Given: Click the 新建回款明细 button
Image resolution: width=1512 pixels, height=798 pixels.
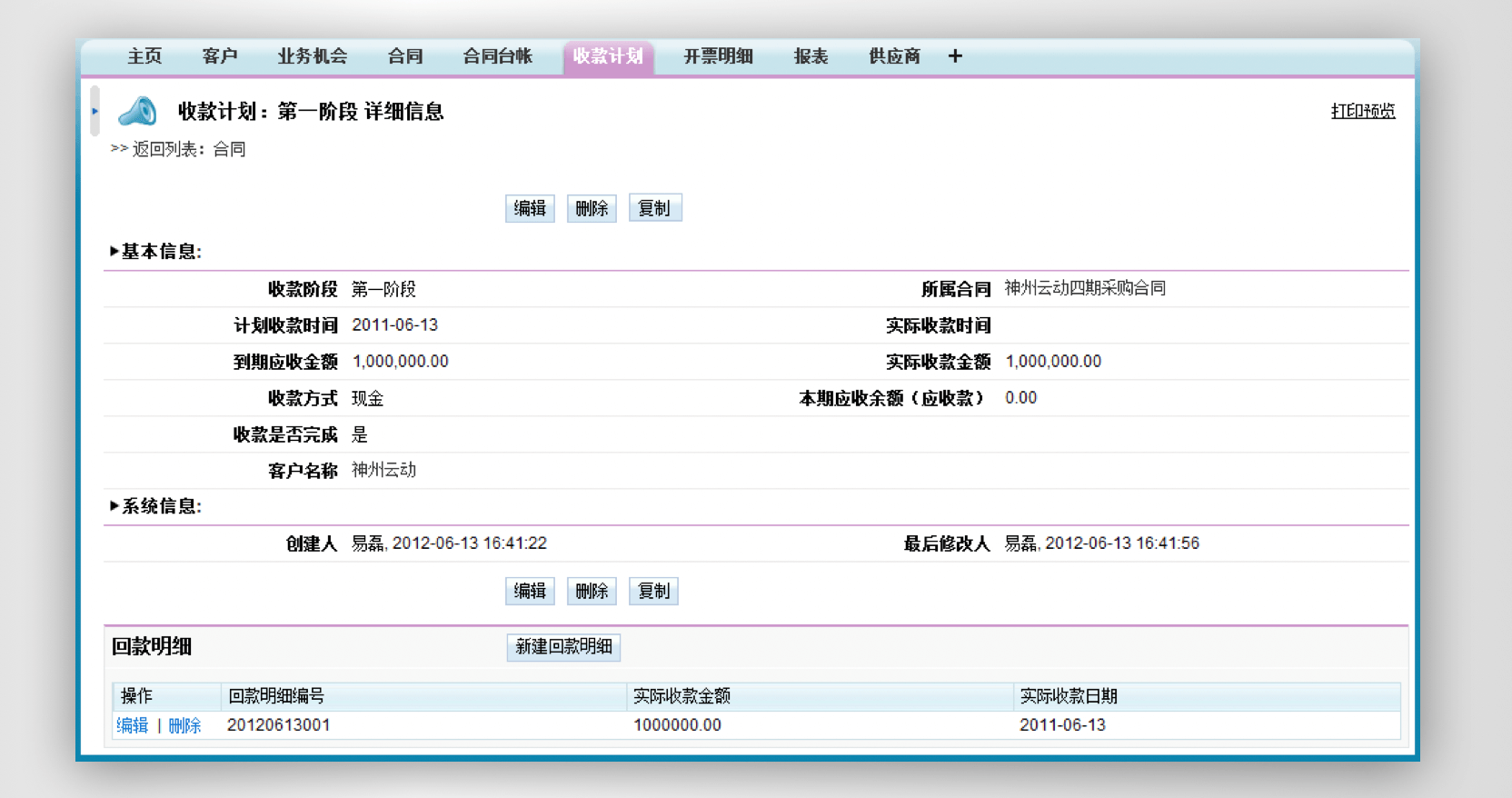Looking at the screenshot, I should 563,647.
